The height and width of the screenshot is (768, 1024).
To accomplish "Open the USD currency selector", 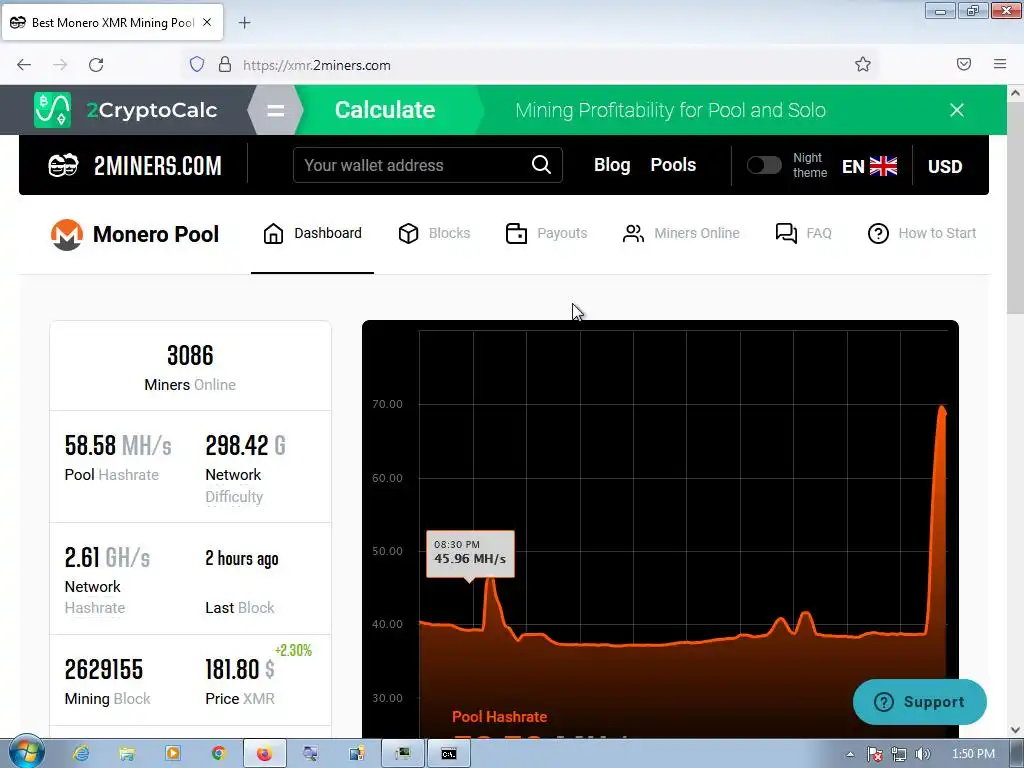I will coord(945,167).
